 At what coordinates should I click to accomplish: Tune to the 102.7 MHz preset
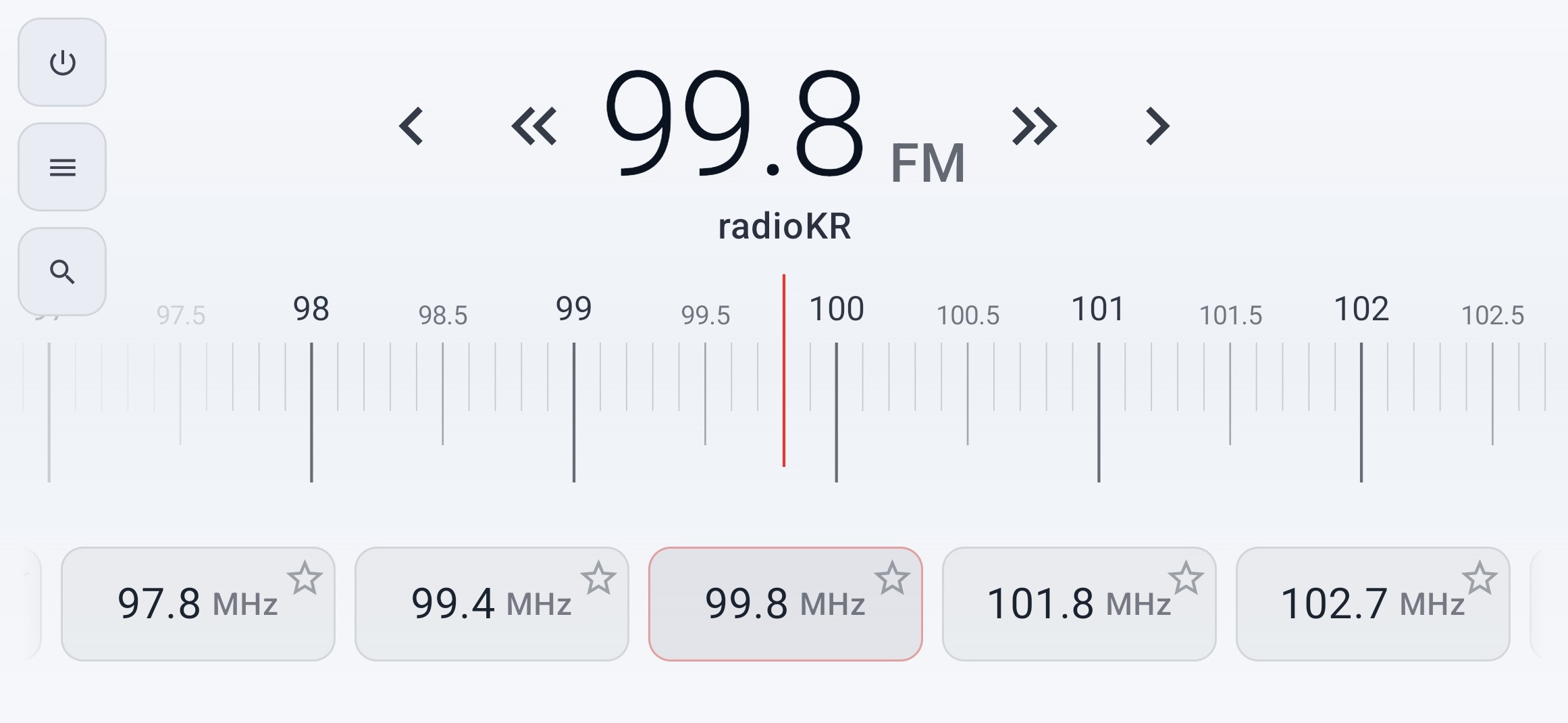1373,604
